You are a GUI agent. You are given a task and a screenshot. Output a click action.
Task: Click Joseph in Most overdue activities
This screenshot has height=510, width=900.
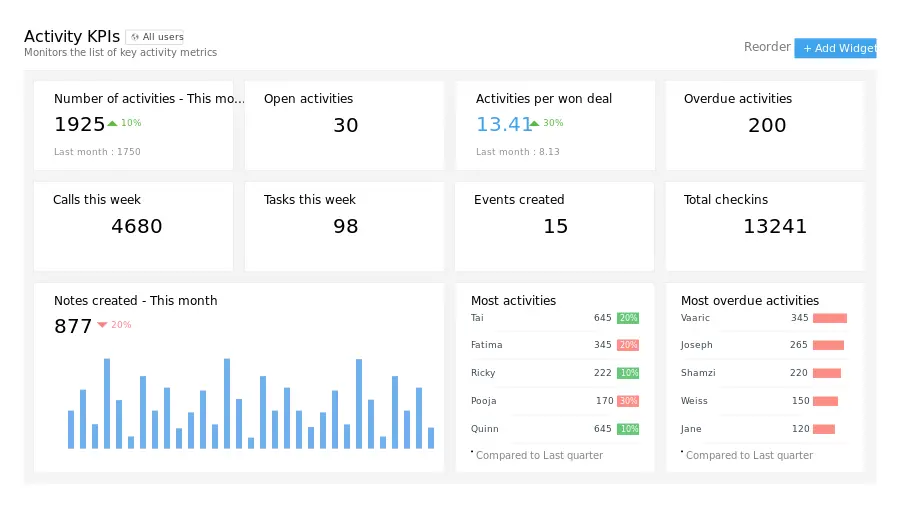(x=696, y=345)
